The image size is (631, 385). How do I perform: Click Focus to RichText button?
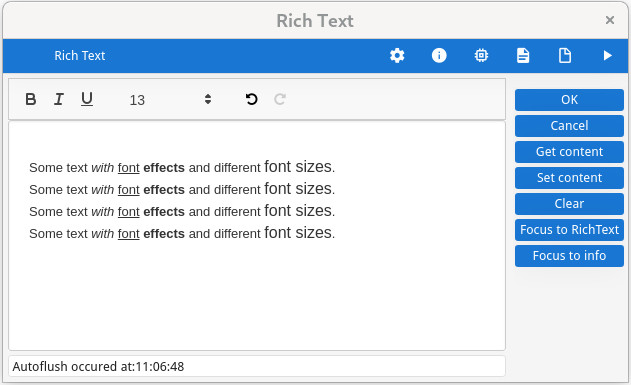pos(569,230)
